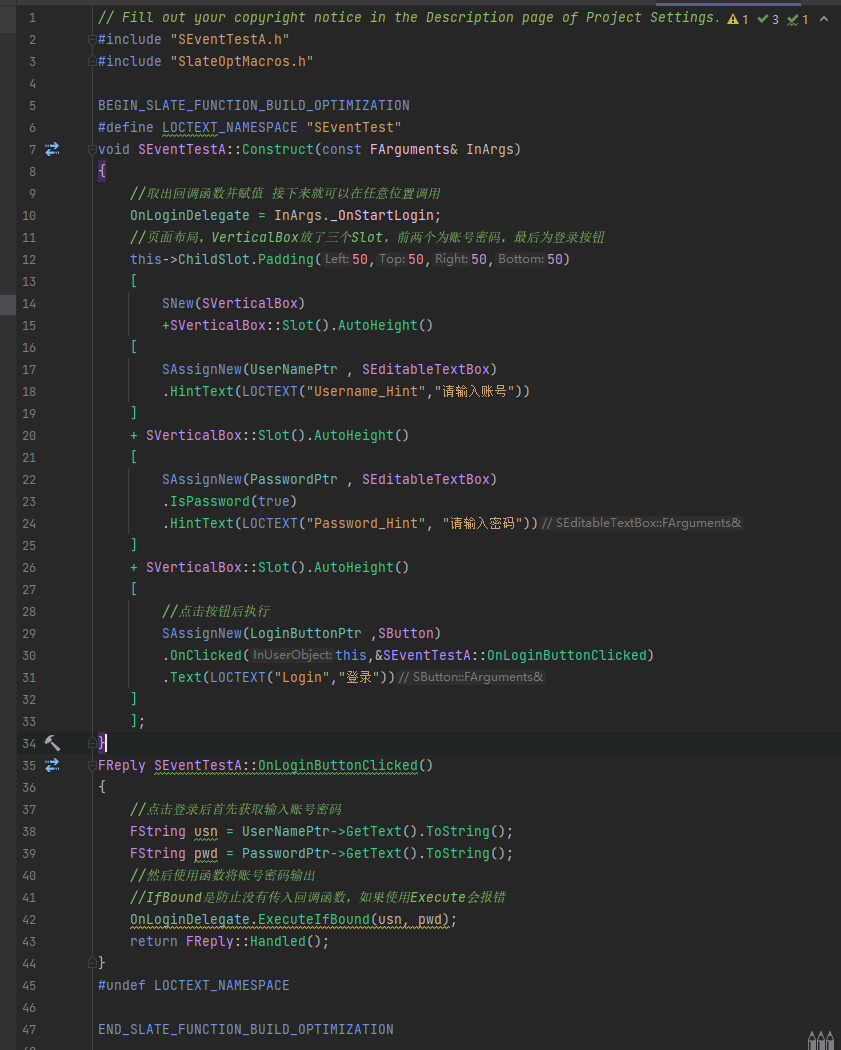Viewport: 841px width, 1050px height.
Task: Click the navigation arrows gutter icon on line 7
Action: coord(51,149)
